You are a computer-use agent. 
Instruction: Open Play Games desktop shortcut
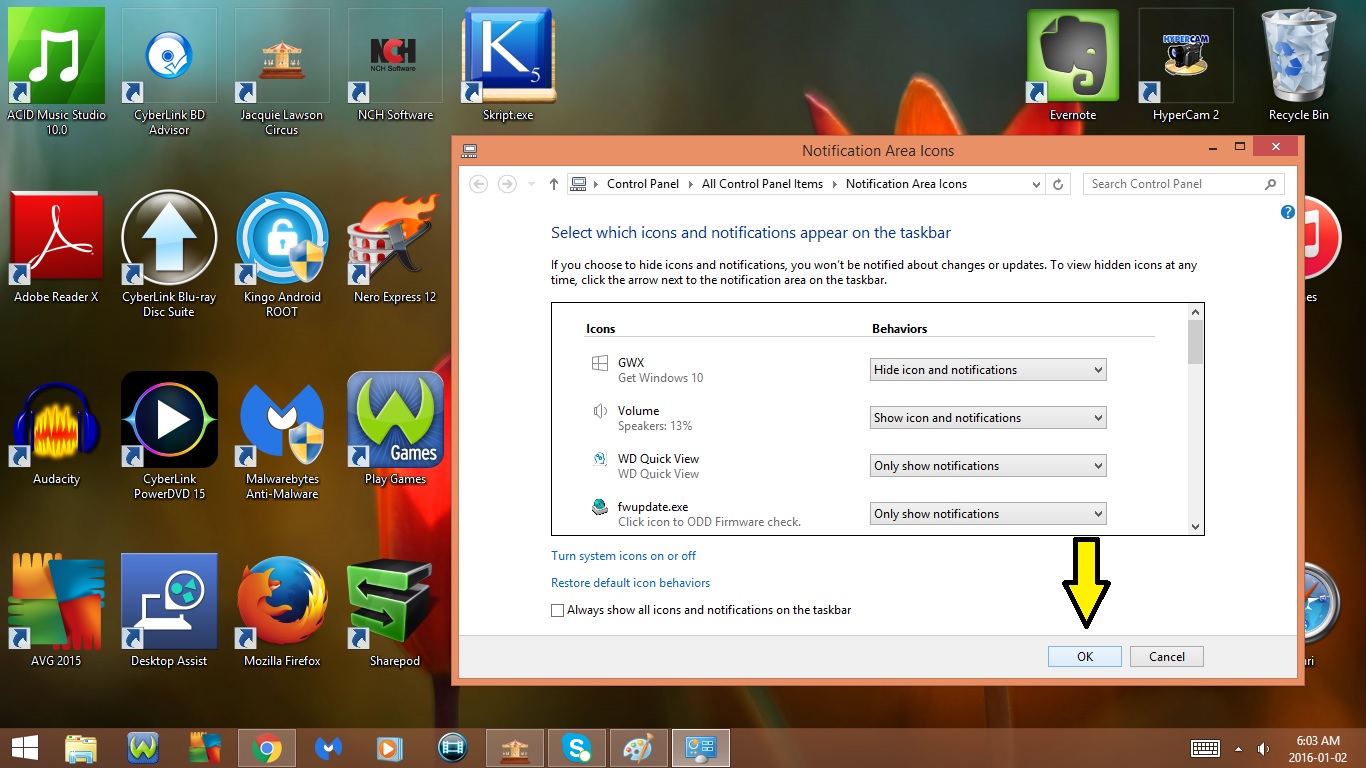tap(395, 429)
